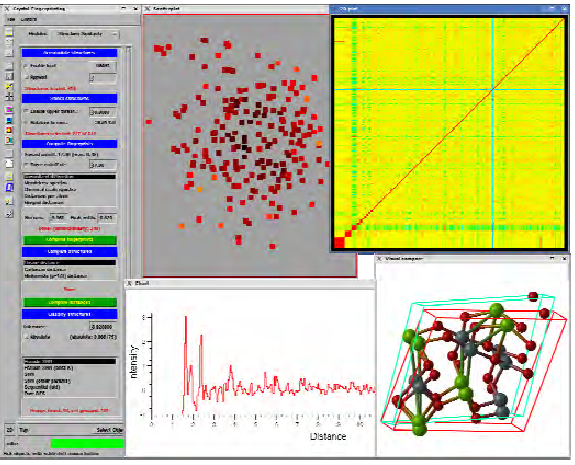Click the tolerance field showing 0.020000
The height and width of the screenshot is (465, 575).
click(103, 326)
